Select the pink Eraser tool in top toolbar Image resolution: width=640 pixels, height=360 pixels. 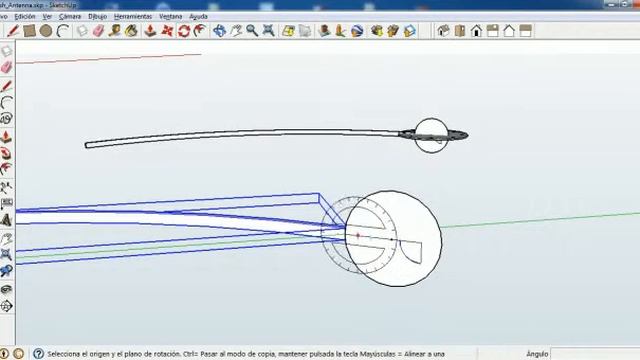click(98, 31)
